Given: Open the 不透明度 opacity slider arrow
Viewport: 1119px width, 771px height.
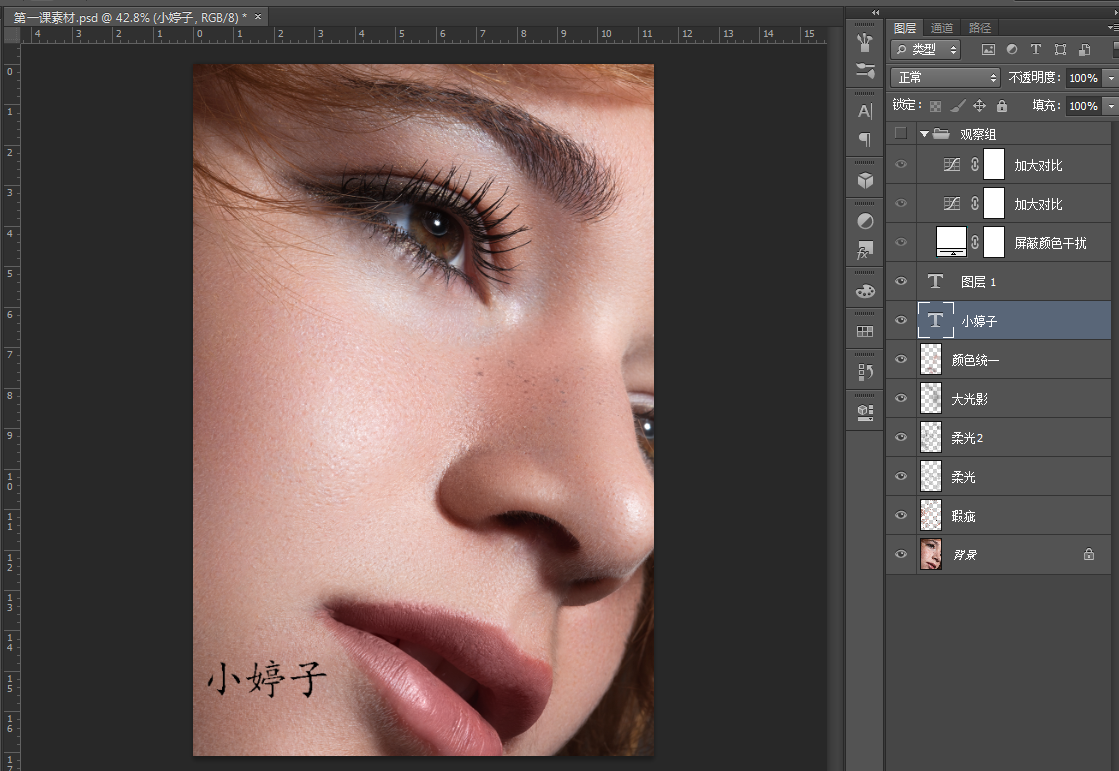Looking at the screenshot, I should (x=1110, y=77).
